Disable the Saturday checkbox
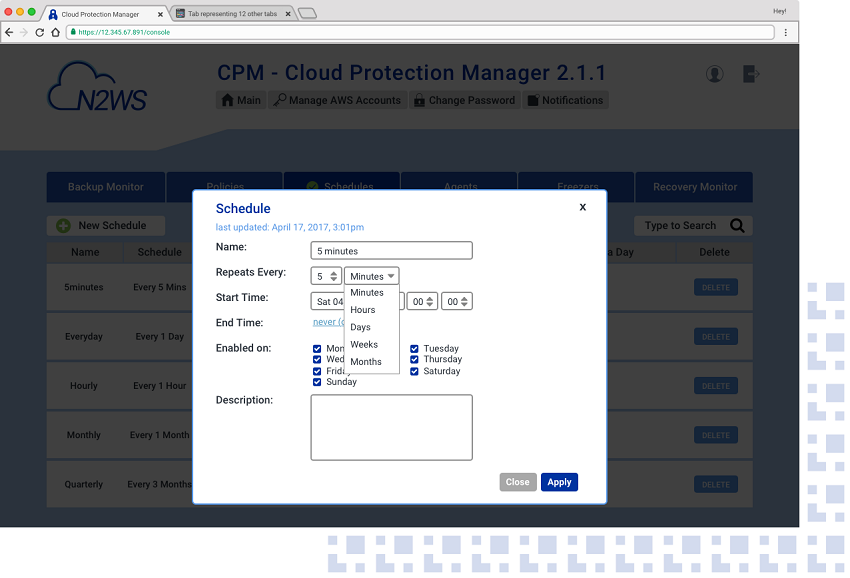The height and width of the screenshot is (578, 850). click(x=415, y=371)
